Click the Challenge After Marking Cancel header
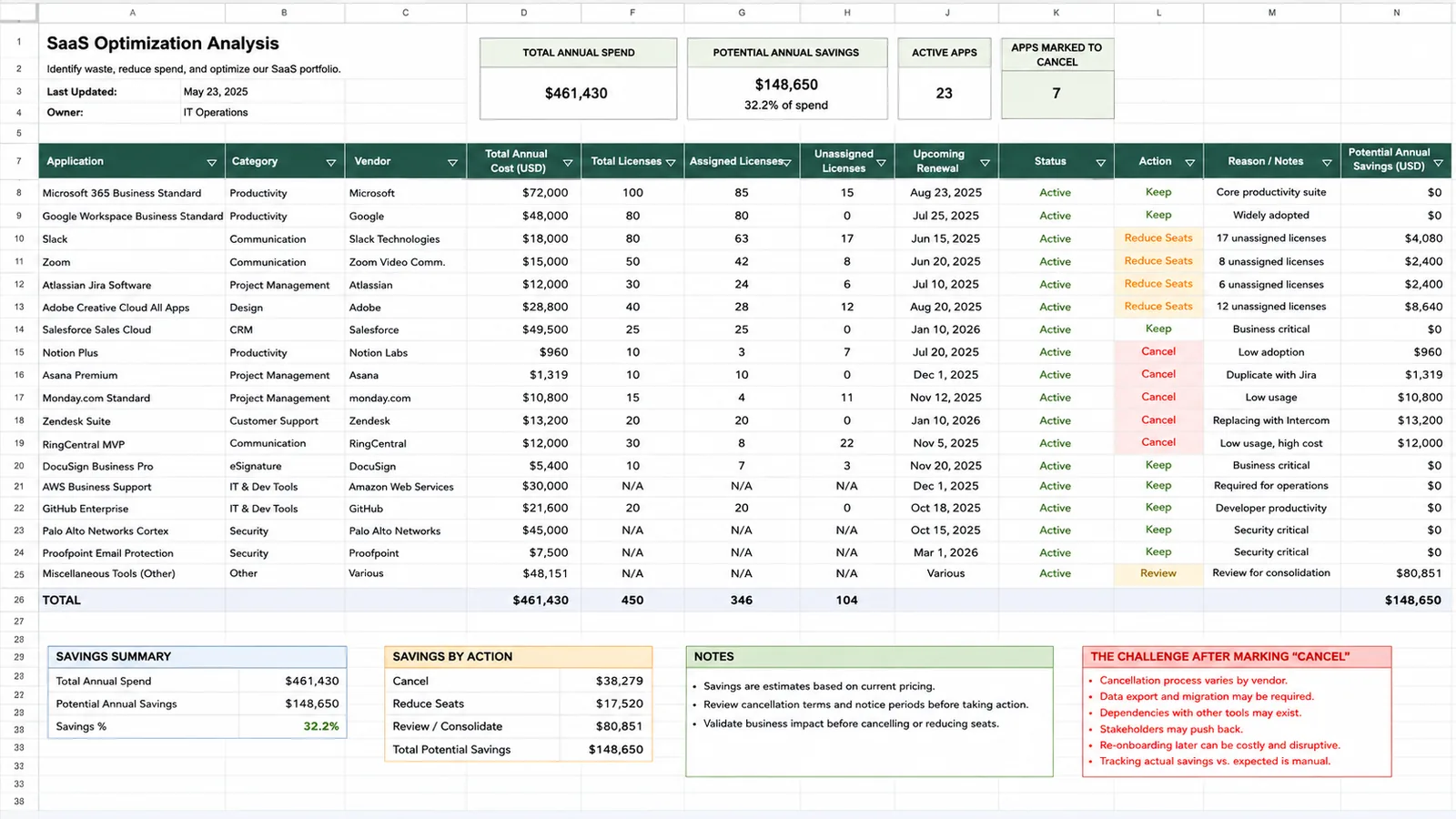 pyautogui.click(x=1237, y=657)
